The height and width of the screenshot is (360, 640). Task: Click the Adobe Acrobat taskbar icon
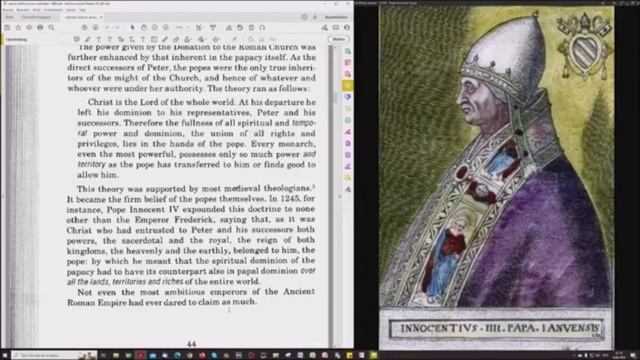141,356
